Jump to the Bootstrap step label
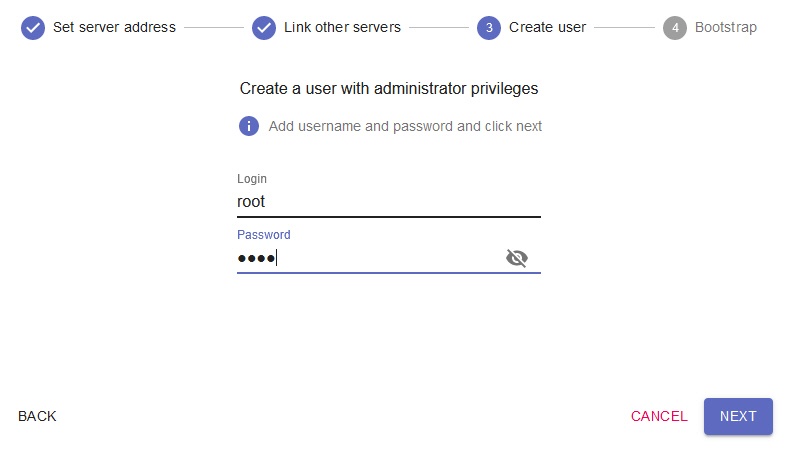This screenshot has width=786, height=452. (x=726, y=27)
